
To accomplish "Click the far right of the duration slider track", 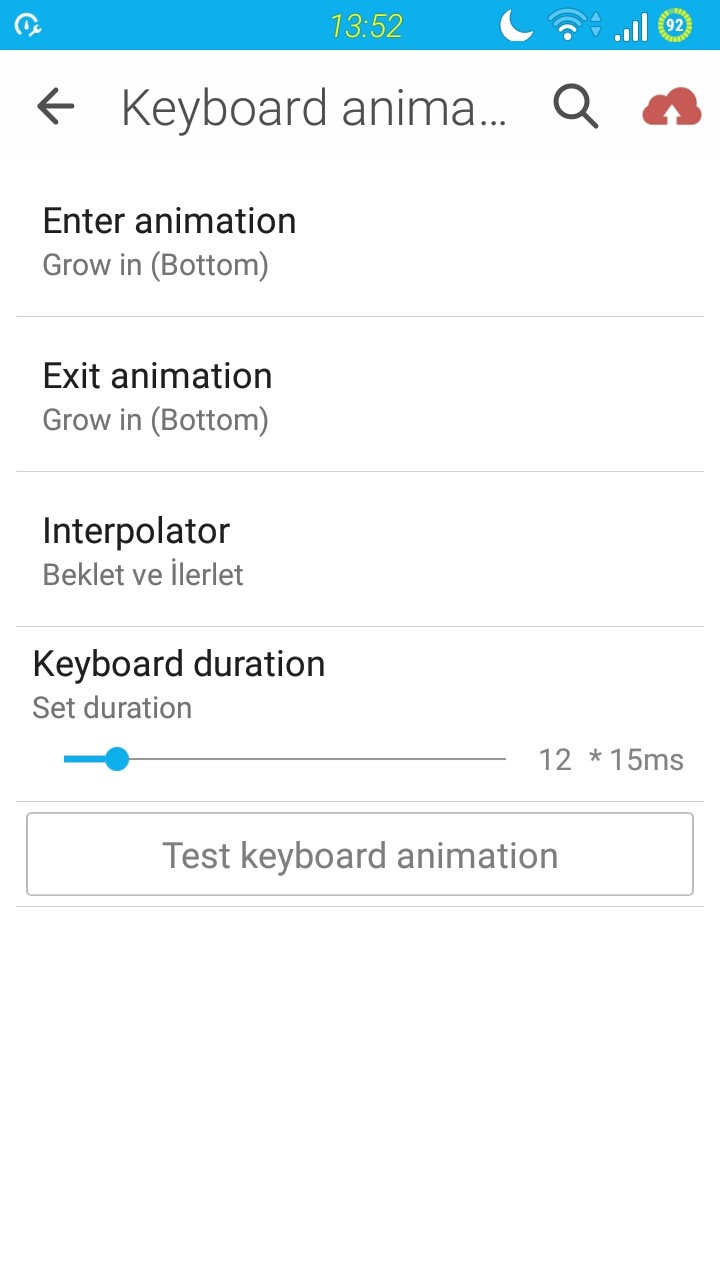I will coord(500,759).
